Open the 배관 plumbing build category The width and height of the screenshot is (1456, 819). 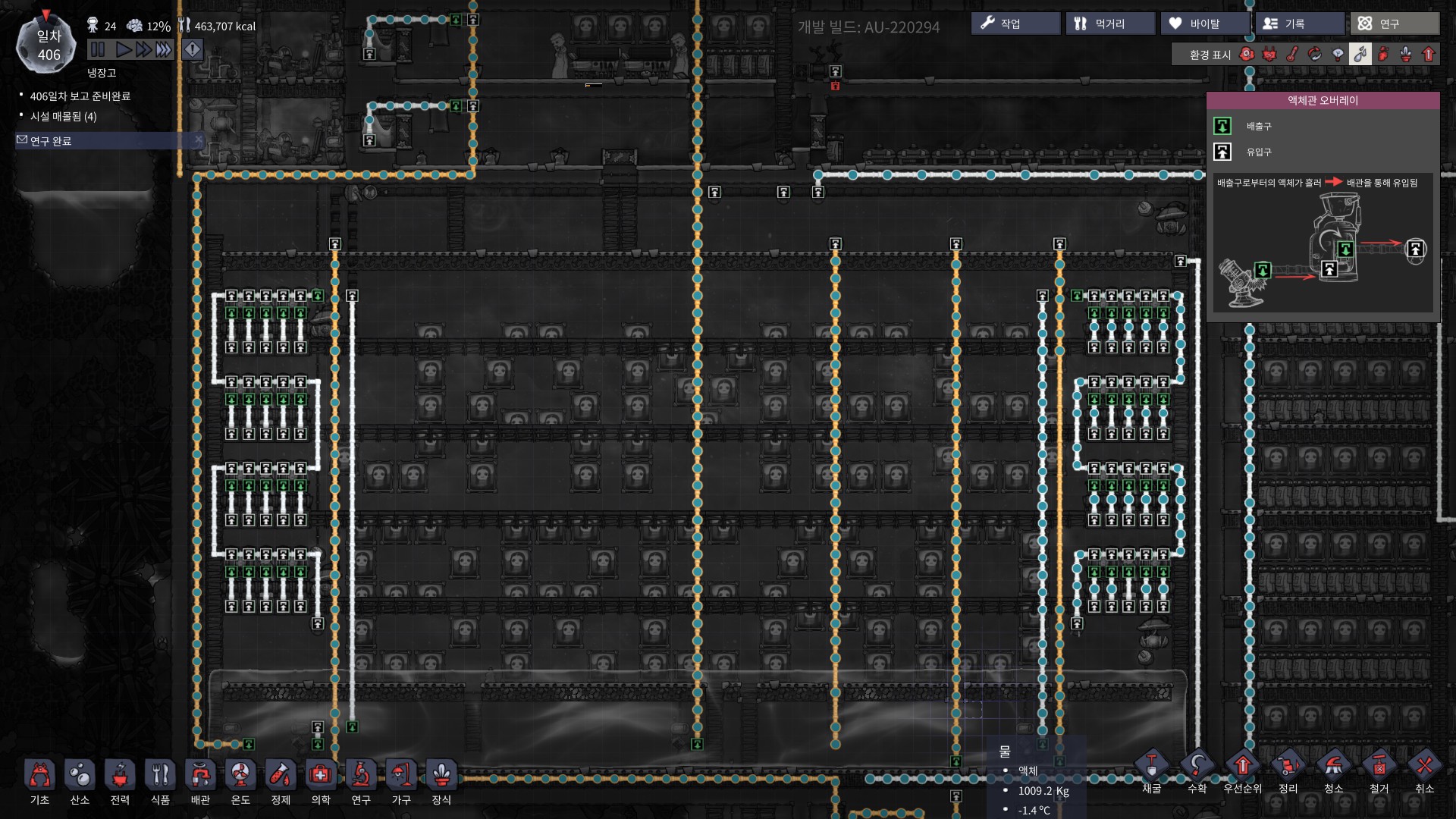pyautogui.click(x=200, y=777)
